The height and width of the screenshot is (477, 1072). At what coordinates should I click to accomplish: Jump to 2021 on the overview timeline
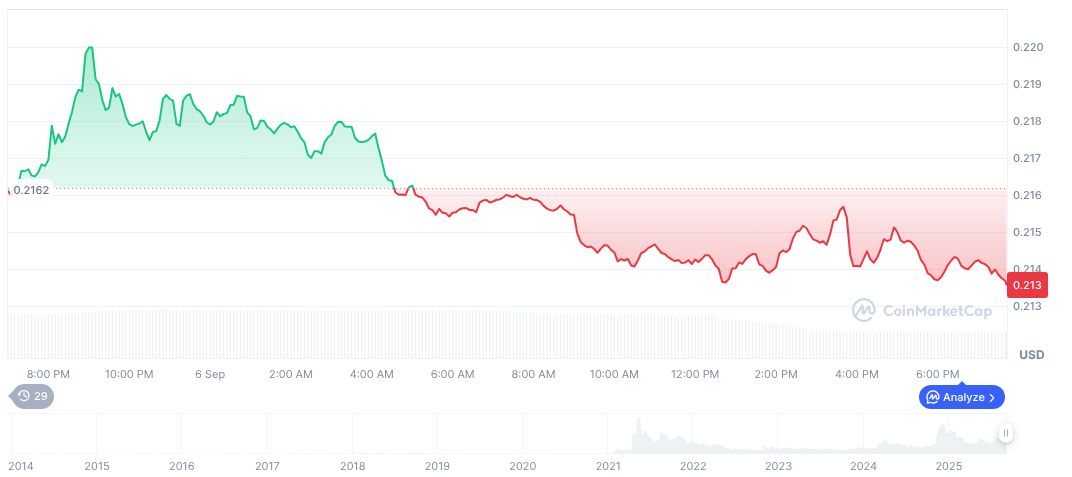pyautogui.click(x=608, y=466)
